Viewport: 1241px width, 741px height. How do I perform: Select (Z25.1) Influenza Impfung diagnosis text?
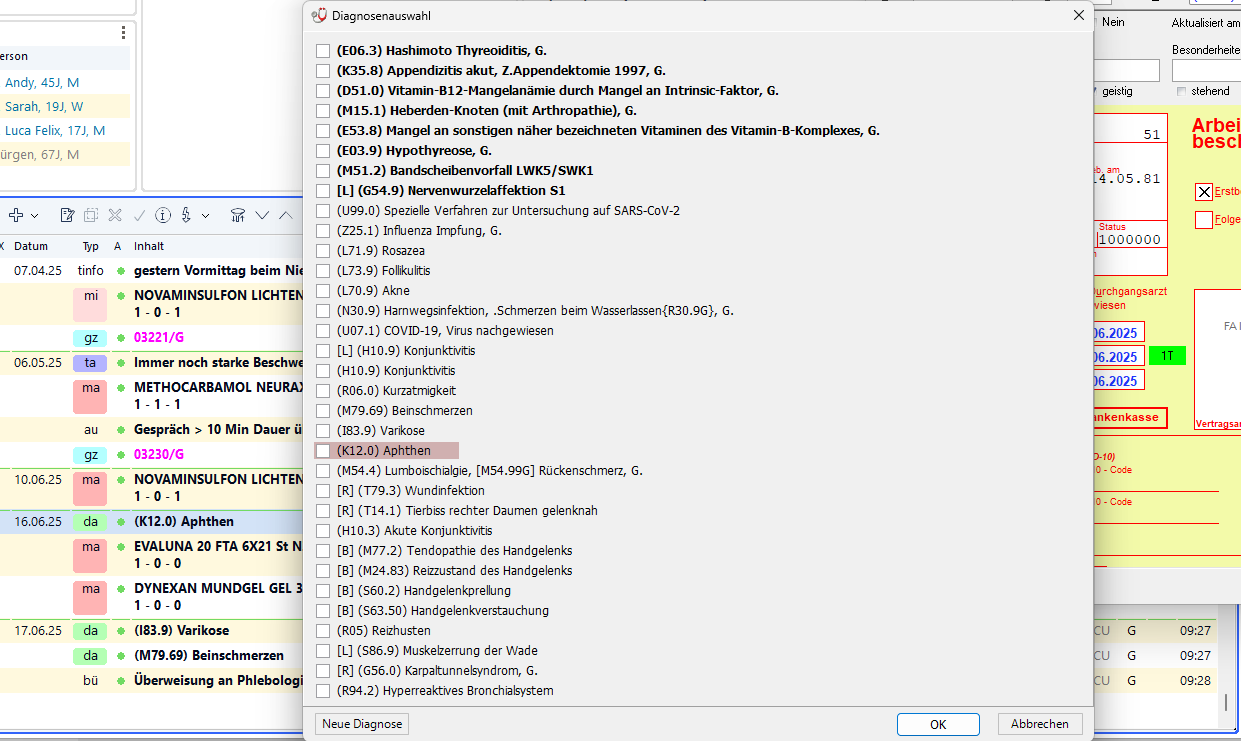pos(419,230)
